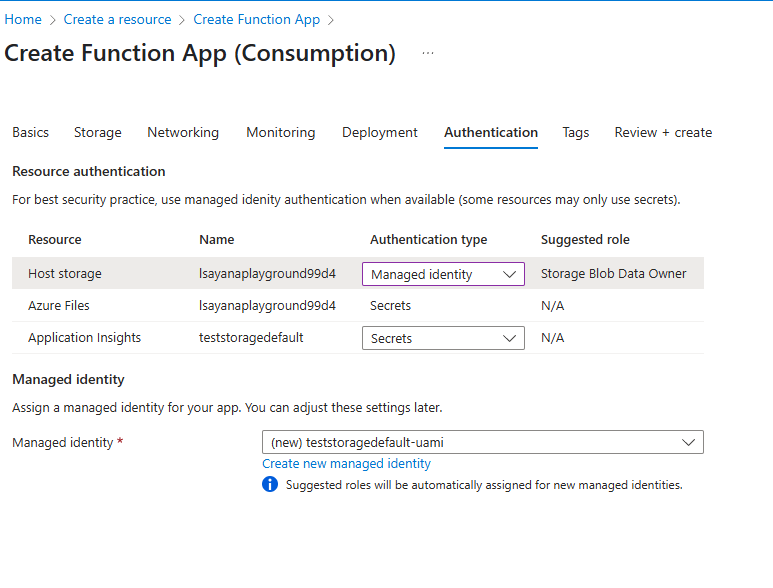Click Create new managed identity link

point(346,464)
